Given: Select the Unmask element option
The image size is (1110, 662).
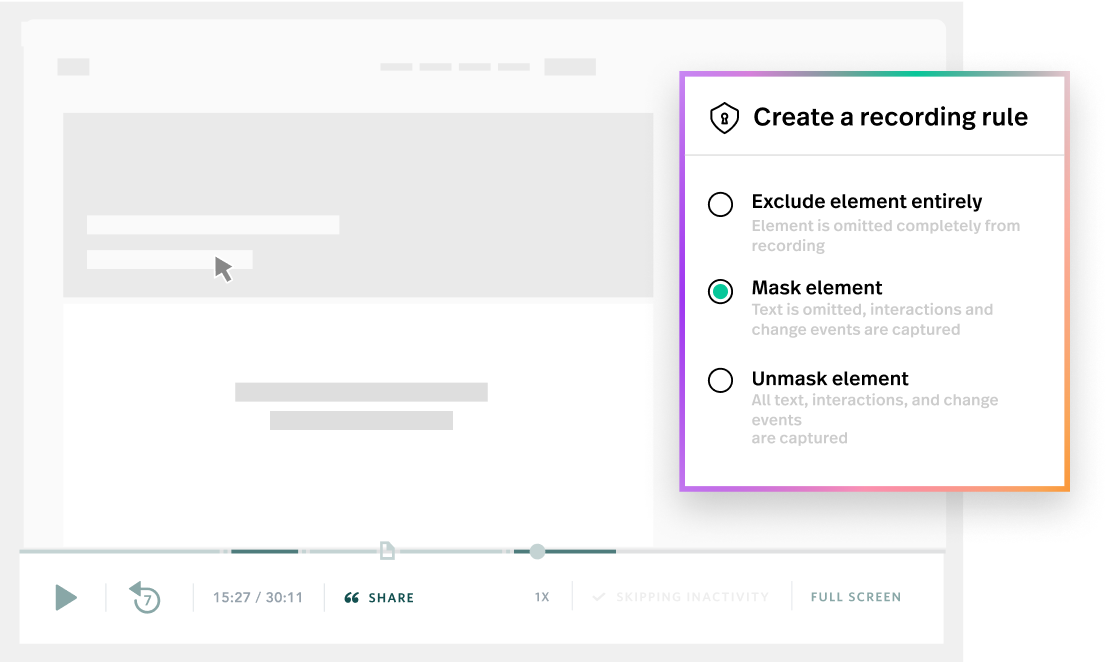Looking at the screenshot, I should (720, 381).
